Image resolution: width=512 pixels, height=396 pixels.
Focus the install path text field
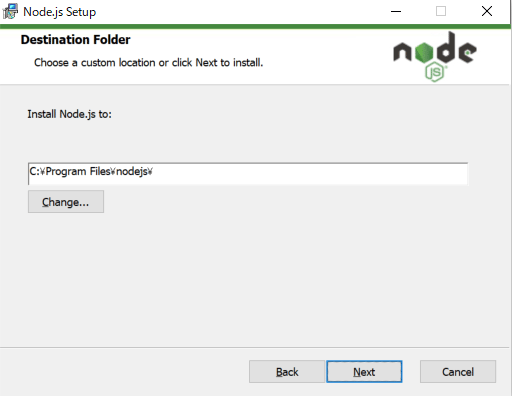tap(248, 174)
